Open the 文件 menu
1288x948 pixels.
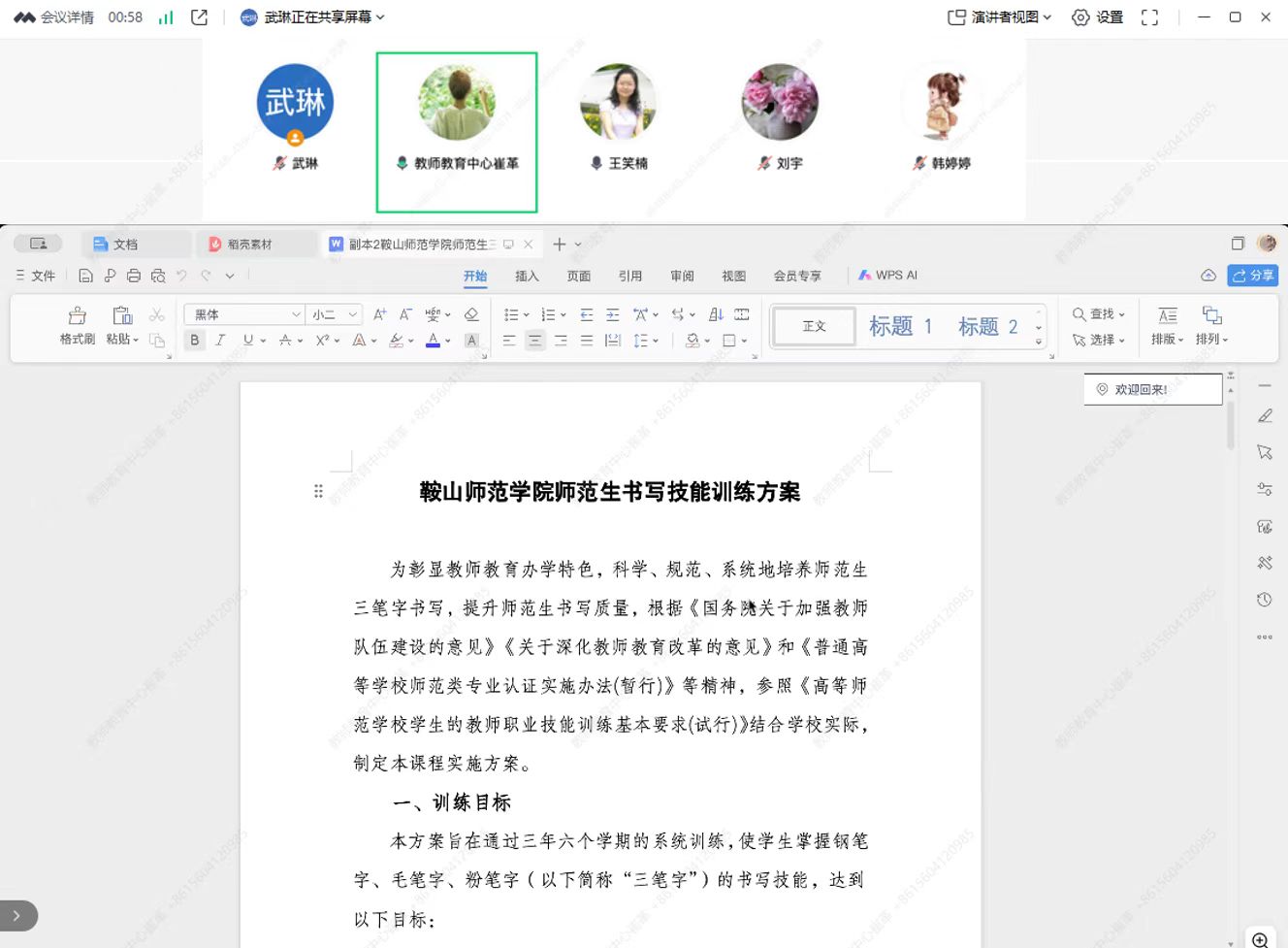click(x=36, y=276)
